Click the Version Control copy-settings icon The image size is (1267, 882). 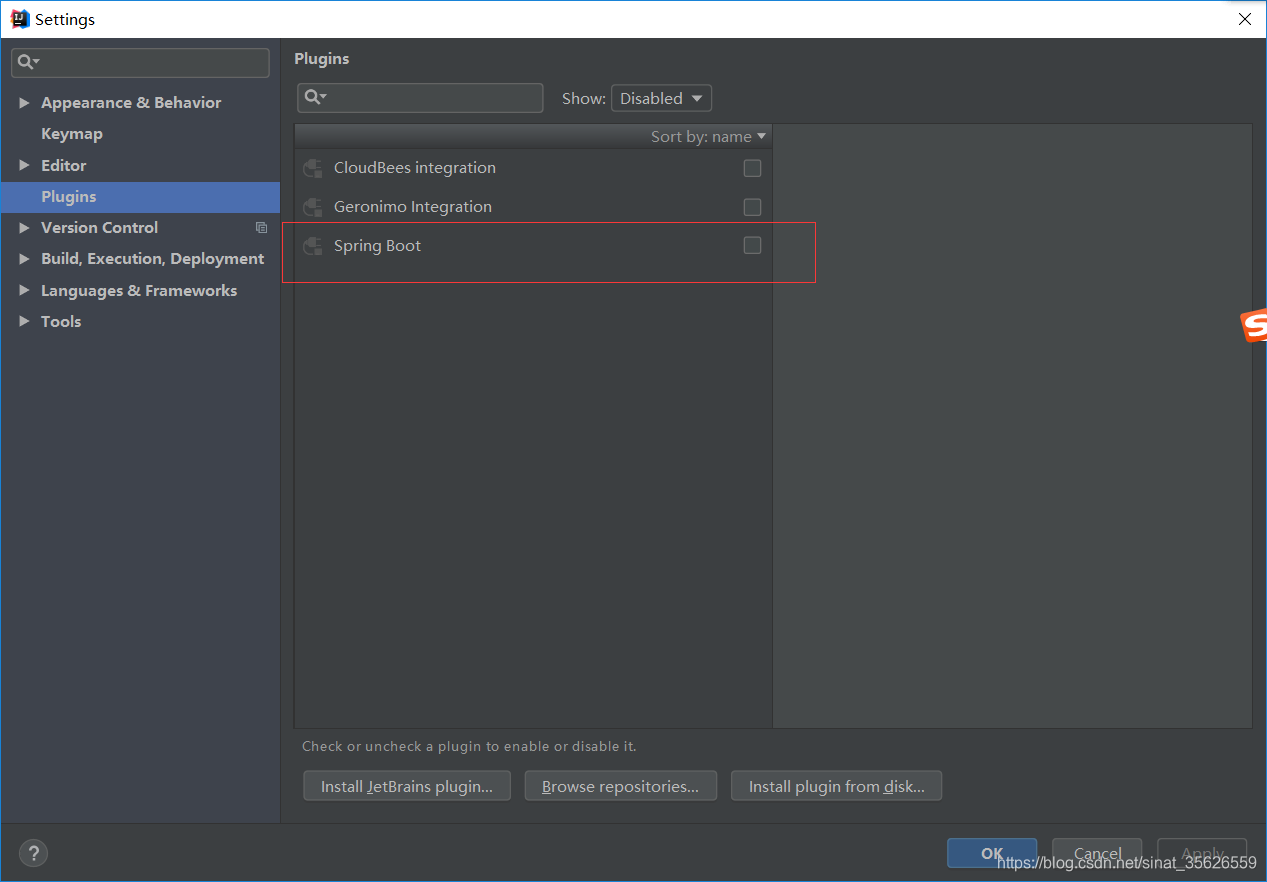tap(261, 228)
